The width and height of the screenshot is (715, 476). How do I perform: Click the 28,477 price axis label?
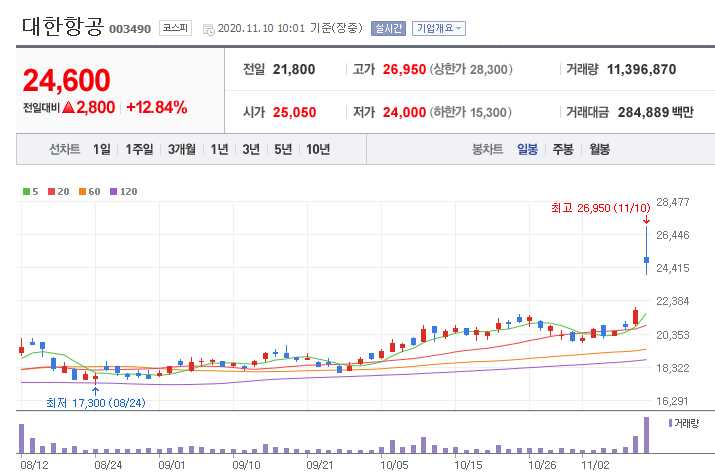tap(673, 202)
